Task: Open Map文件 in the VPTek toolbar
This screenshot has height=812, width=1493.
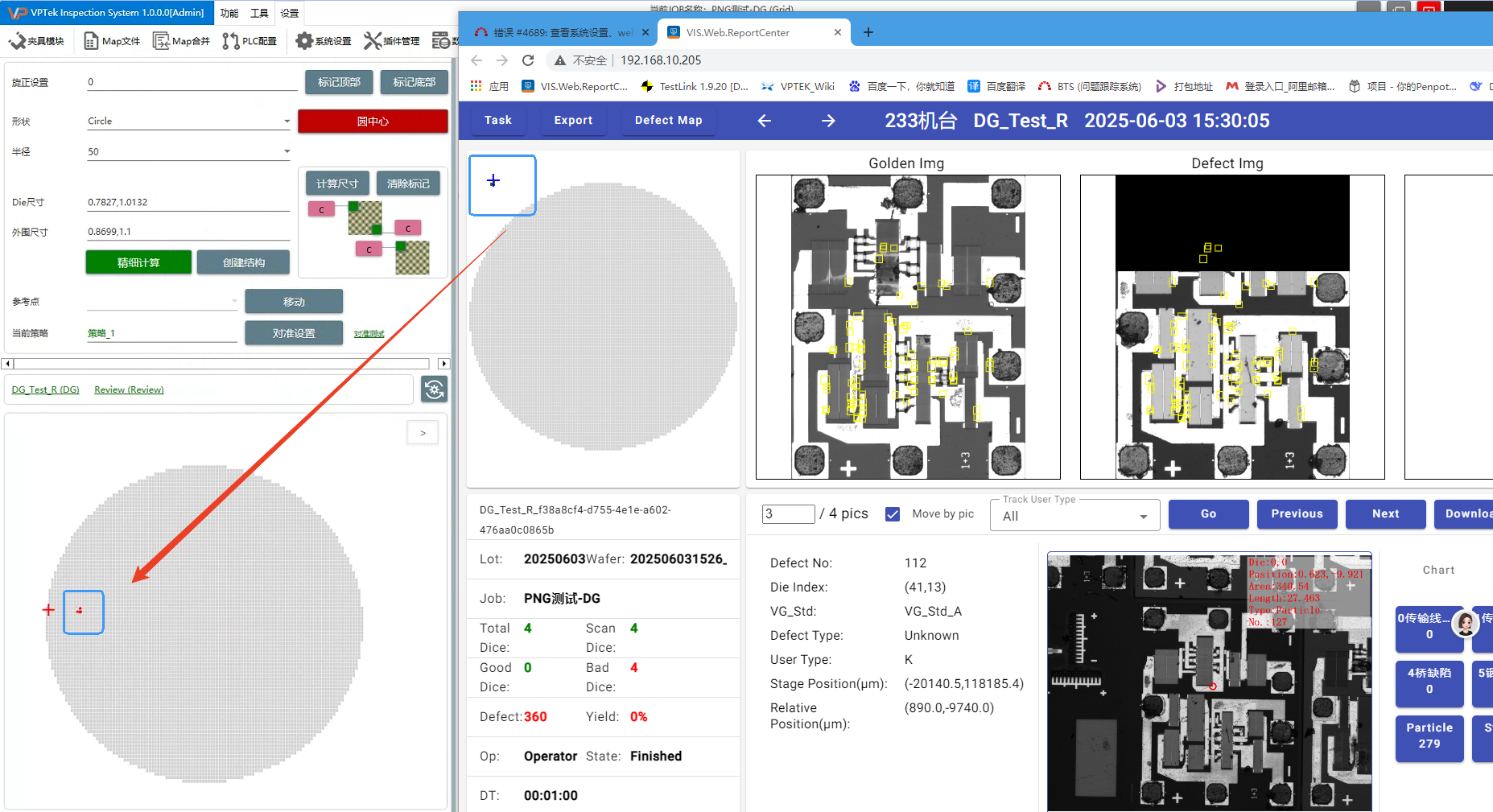Action: (112, 41)
